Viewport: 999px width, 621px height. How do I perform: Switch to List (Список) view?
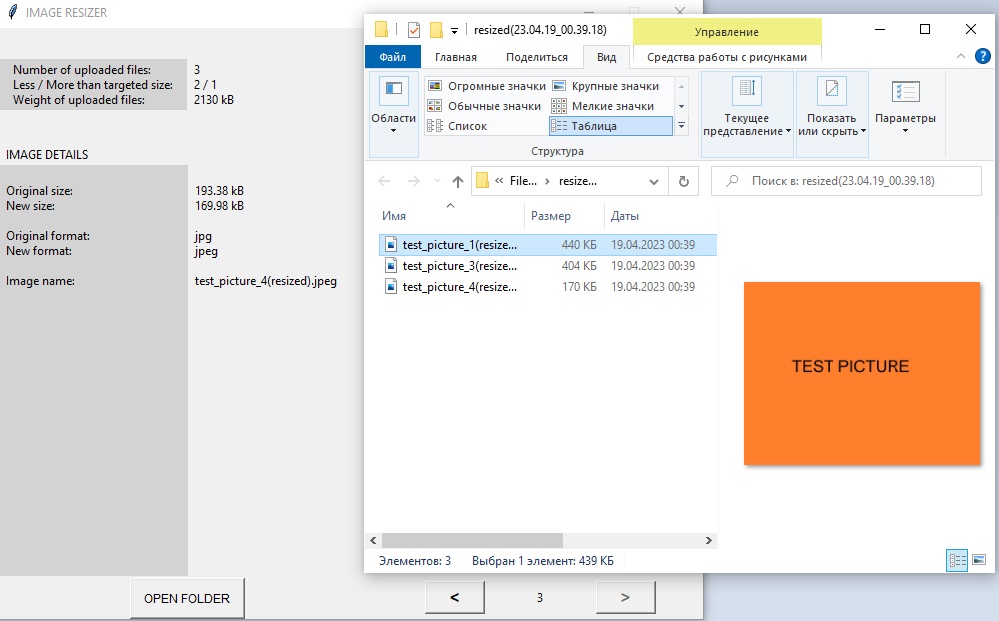tap(467, 125)
